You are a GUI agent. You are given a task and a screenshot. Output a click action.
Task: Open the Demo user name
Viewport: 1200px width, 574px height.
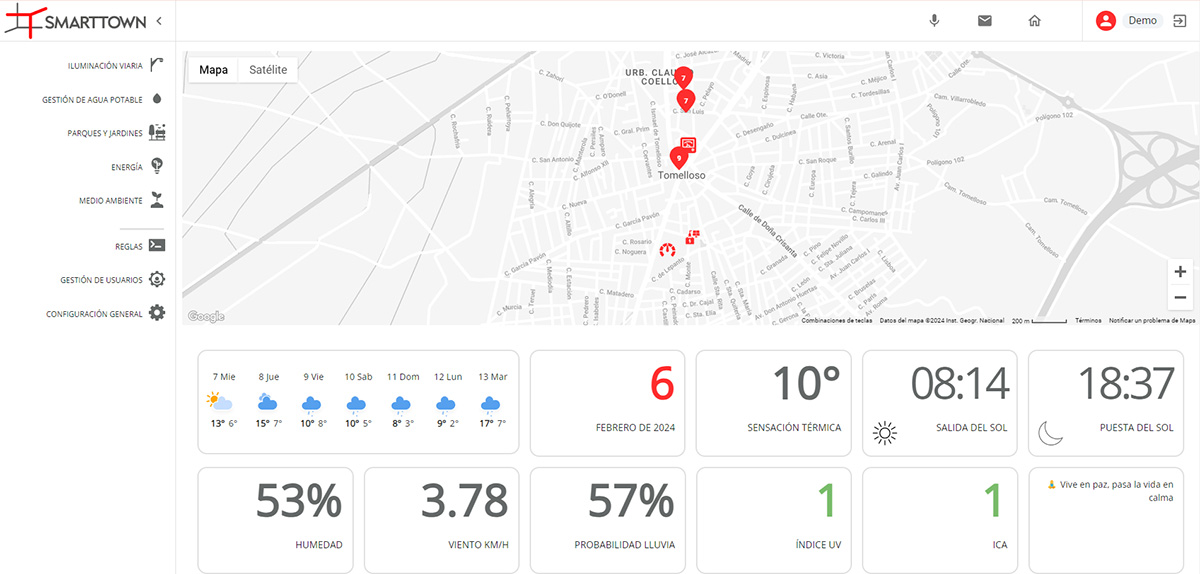(x=1142, y=20)
